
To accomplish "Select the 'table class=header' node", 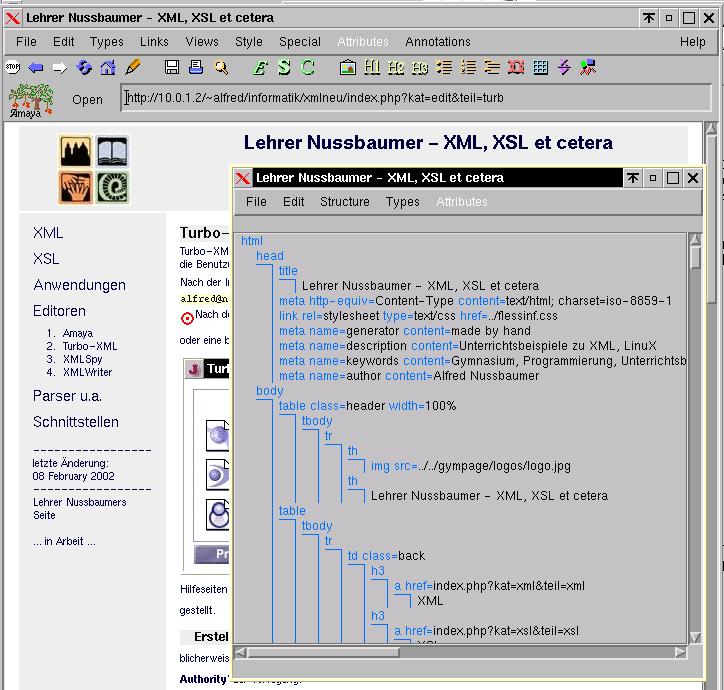I will [x=367, y=406].
